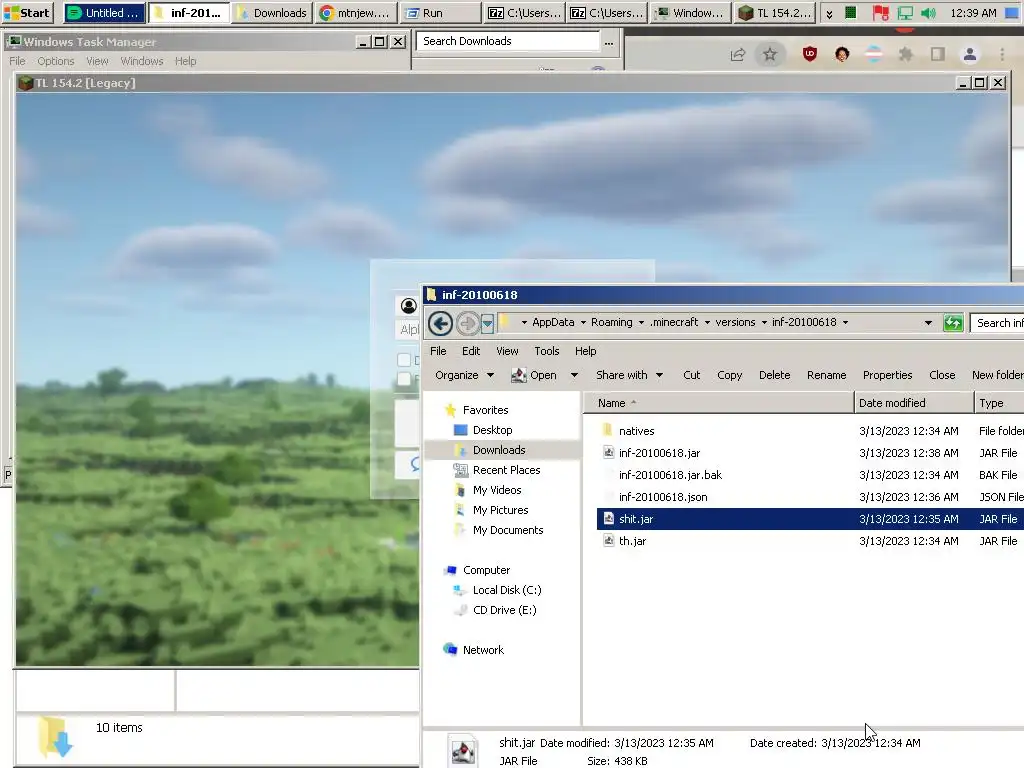Select the inf-20100618.jar file icon
Screen dimensions: 1024x768
[x=608, y=453]
